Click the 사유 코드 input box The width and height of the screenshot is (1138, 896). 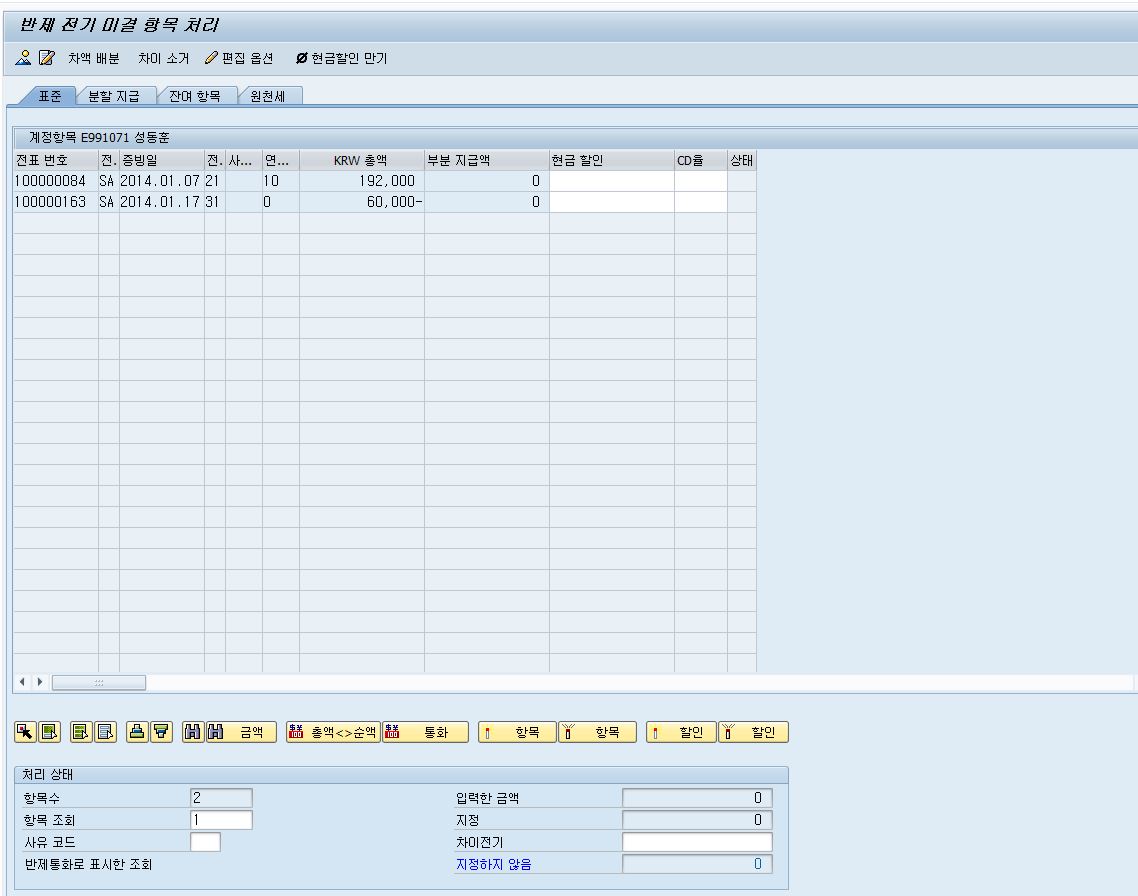tap(205, 842)
